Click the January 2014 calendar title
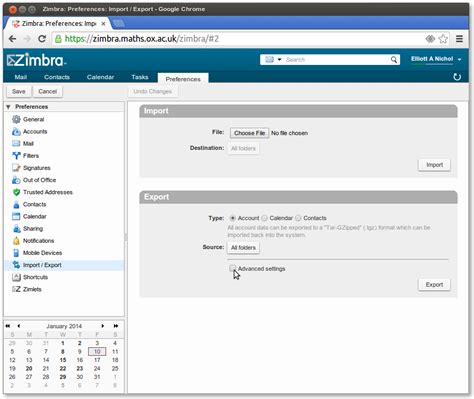The image size is (474, 399). coord(64,326)
